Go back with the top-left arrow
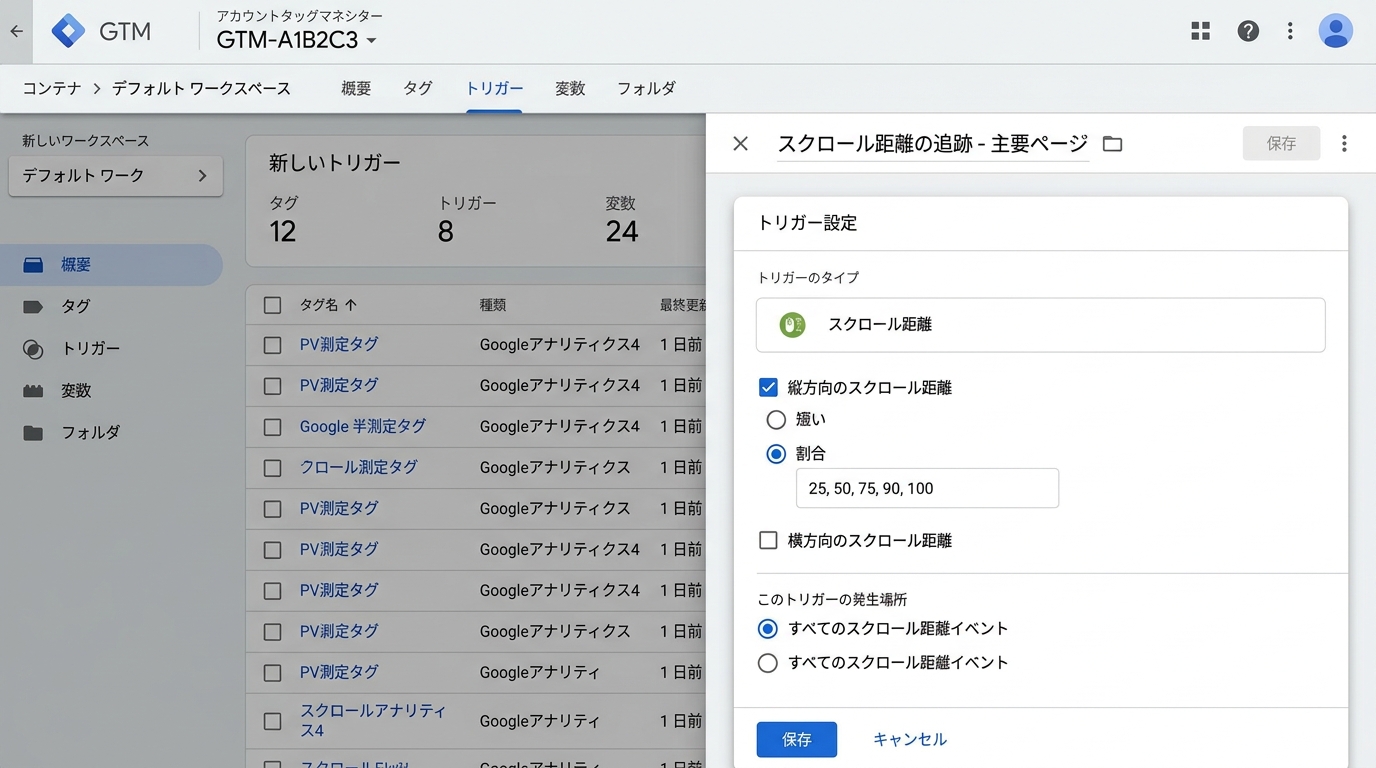The image size is (1376, 768). [x=16, y=31]
